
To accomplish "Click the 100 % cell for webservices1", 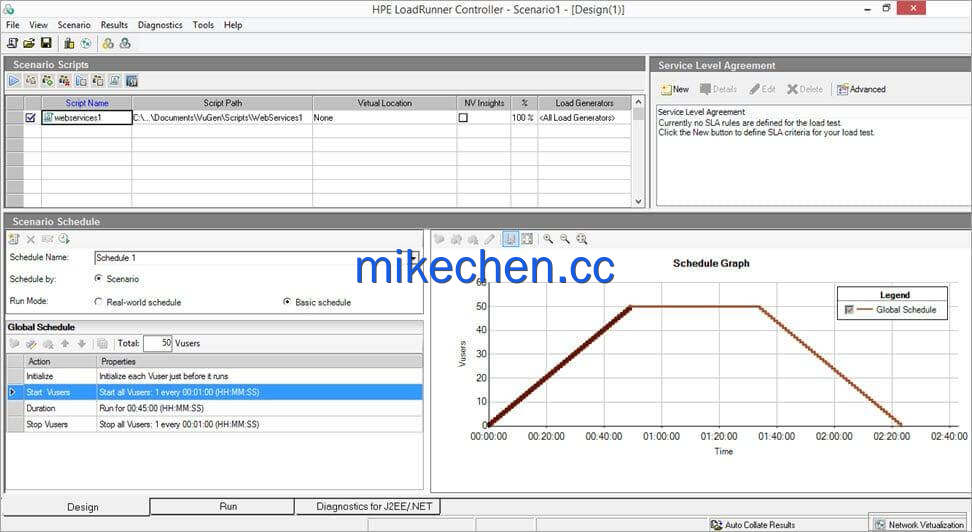I will pyautogui.click(x=523, y=117).
